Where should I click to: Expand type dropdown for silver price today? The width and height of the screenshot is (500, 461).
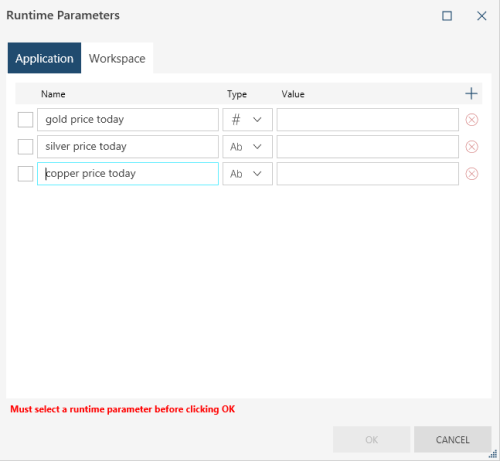click(x=247, y=147)
